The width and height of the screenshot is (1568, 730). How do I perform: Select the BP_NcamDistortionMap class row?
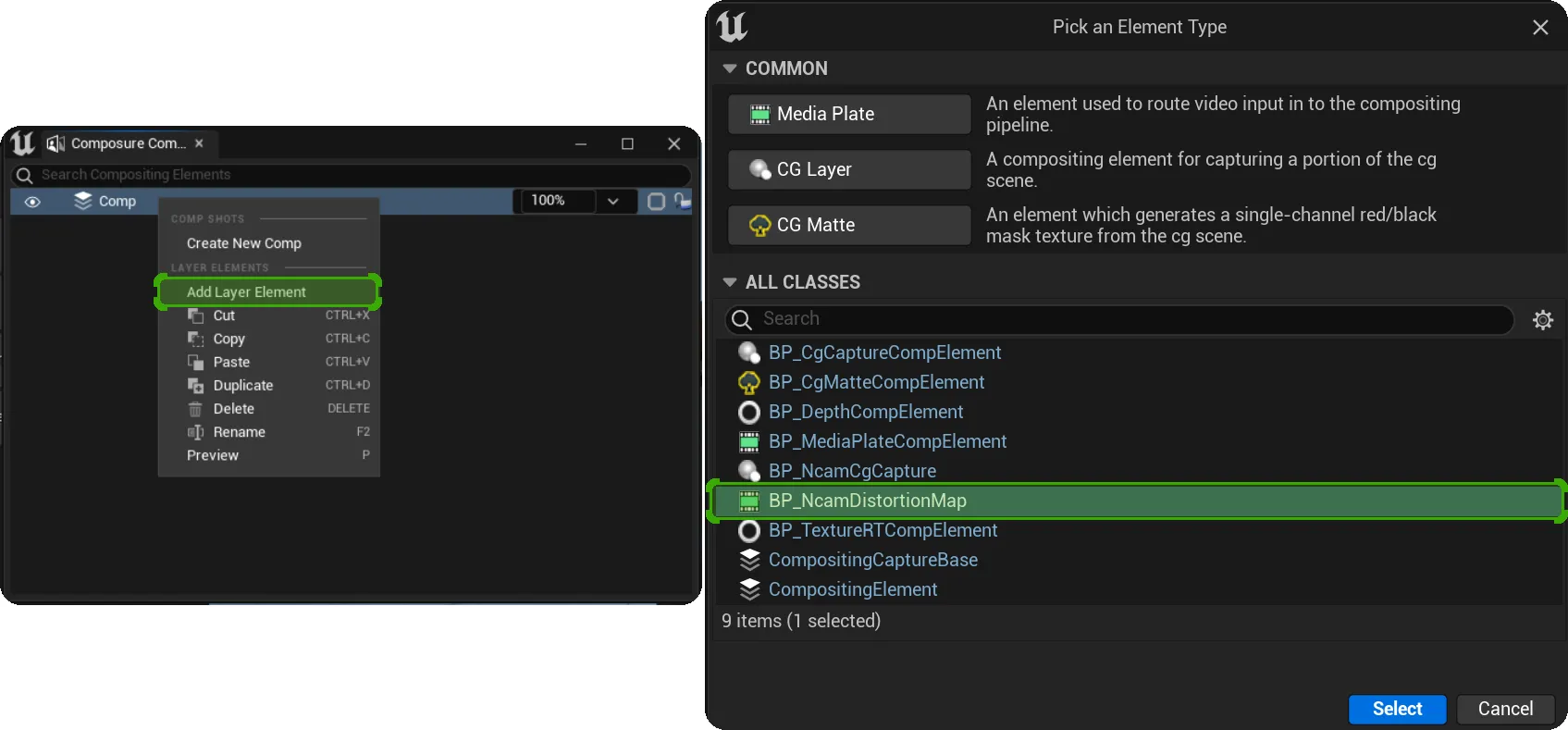click(x=1137, y=501)
